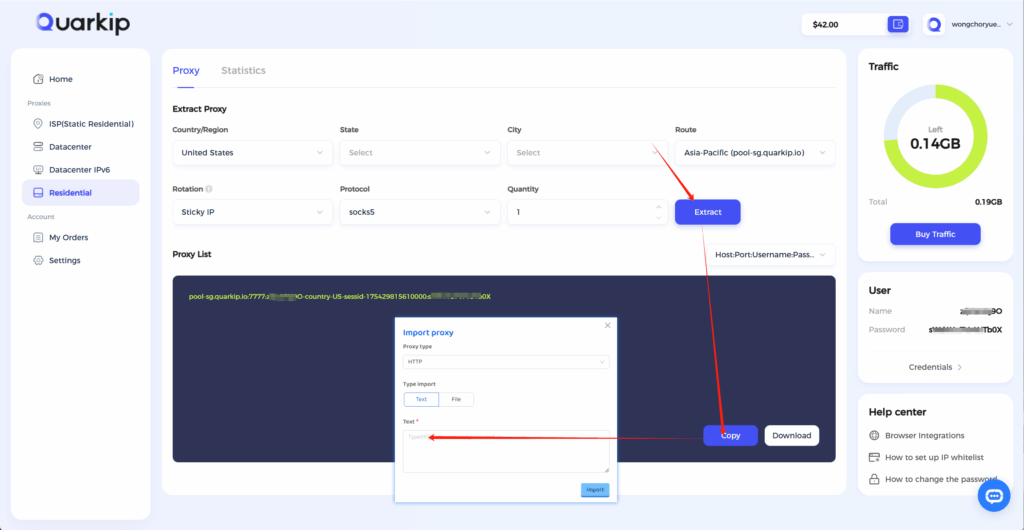Open the Residential page
Viewport: 1024px width, 530px height.
80,193
